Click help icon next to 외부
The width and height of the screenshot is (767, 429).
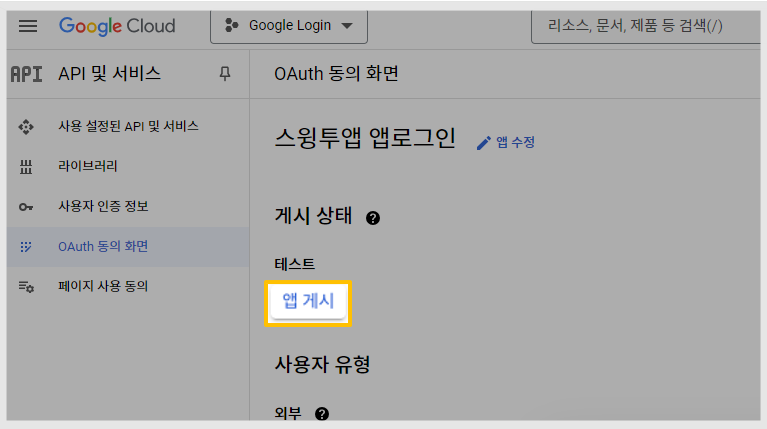click(322, 414)
